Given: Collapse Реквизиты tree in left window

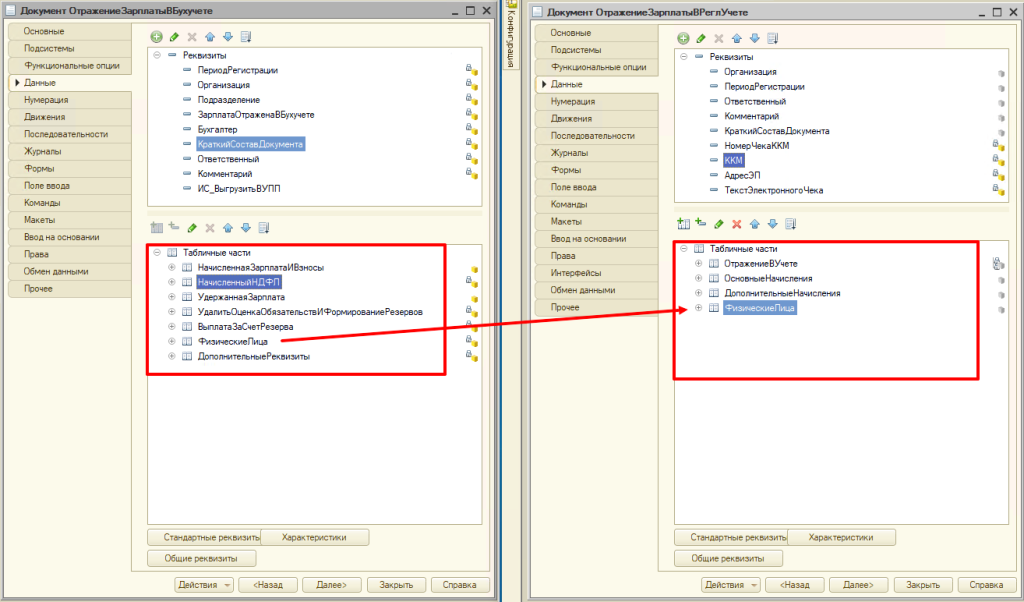Looking at the screenshot, I should [x=157, y=55].
